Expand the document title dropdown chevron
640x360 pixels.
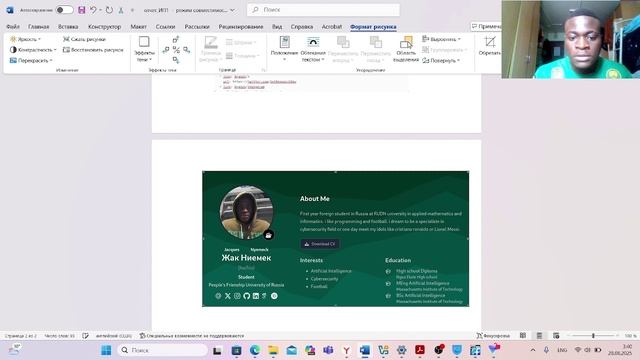[232, 10]
